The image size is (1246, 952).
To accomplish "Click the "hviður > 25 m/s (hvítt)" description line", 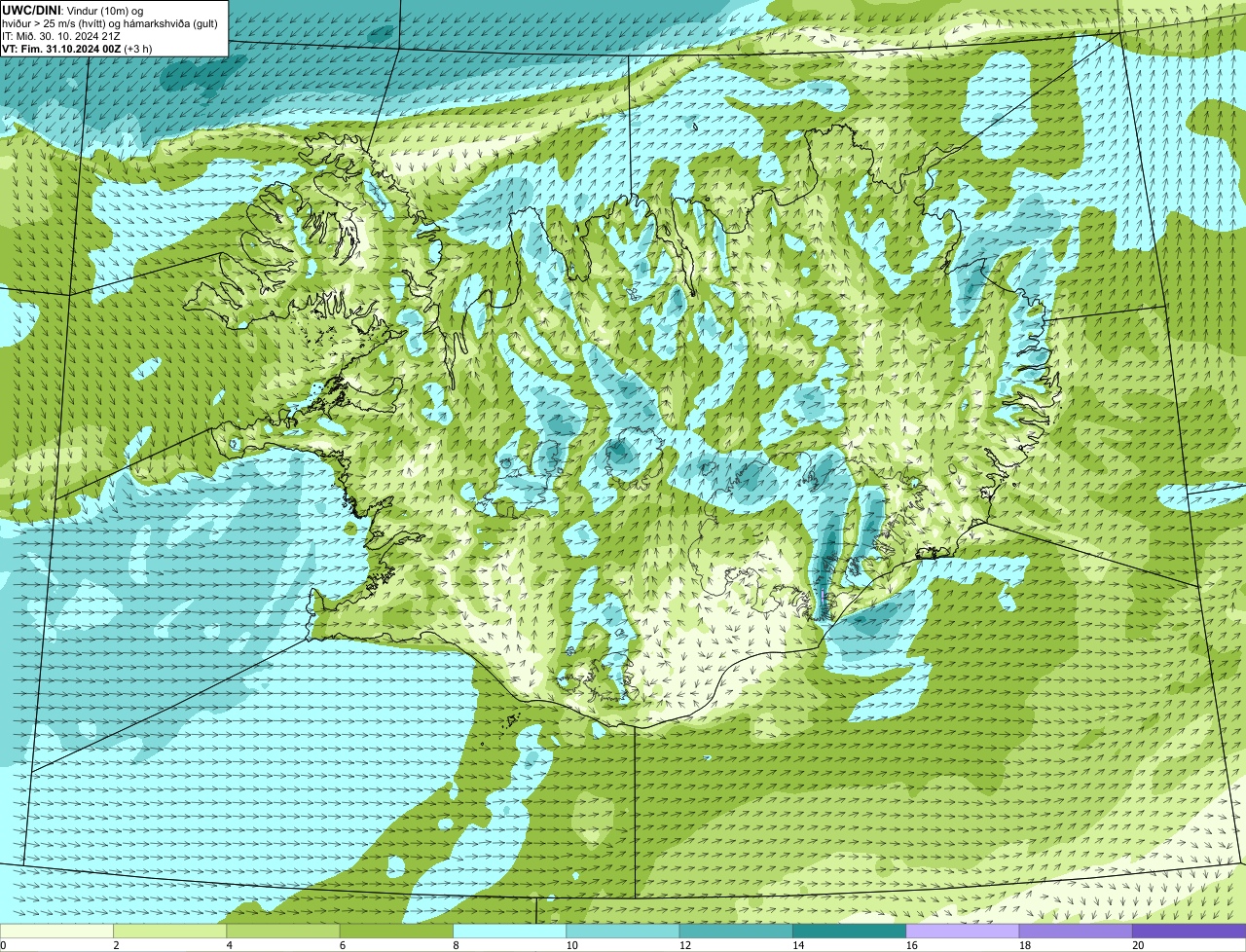I will [110, 22].
